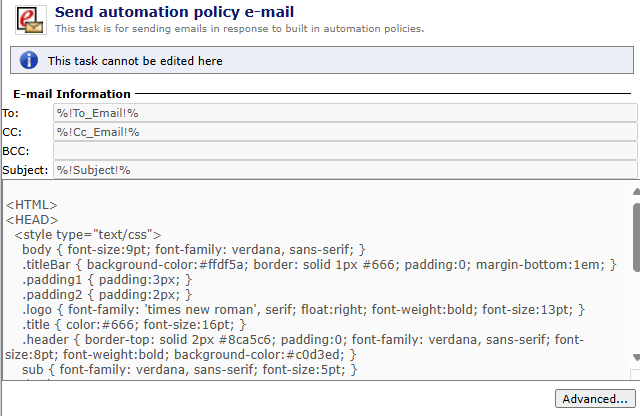
Task: Click the E-mail Information section header
Action: tap(72, 94)
